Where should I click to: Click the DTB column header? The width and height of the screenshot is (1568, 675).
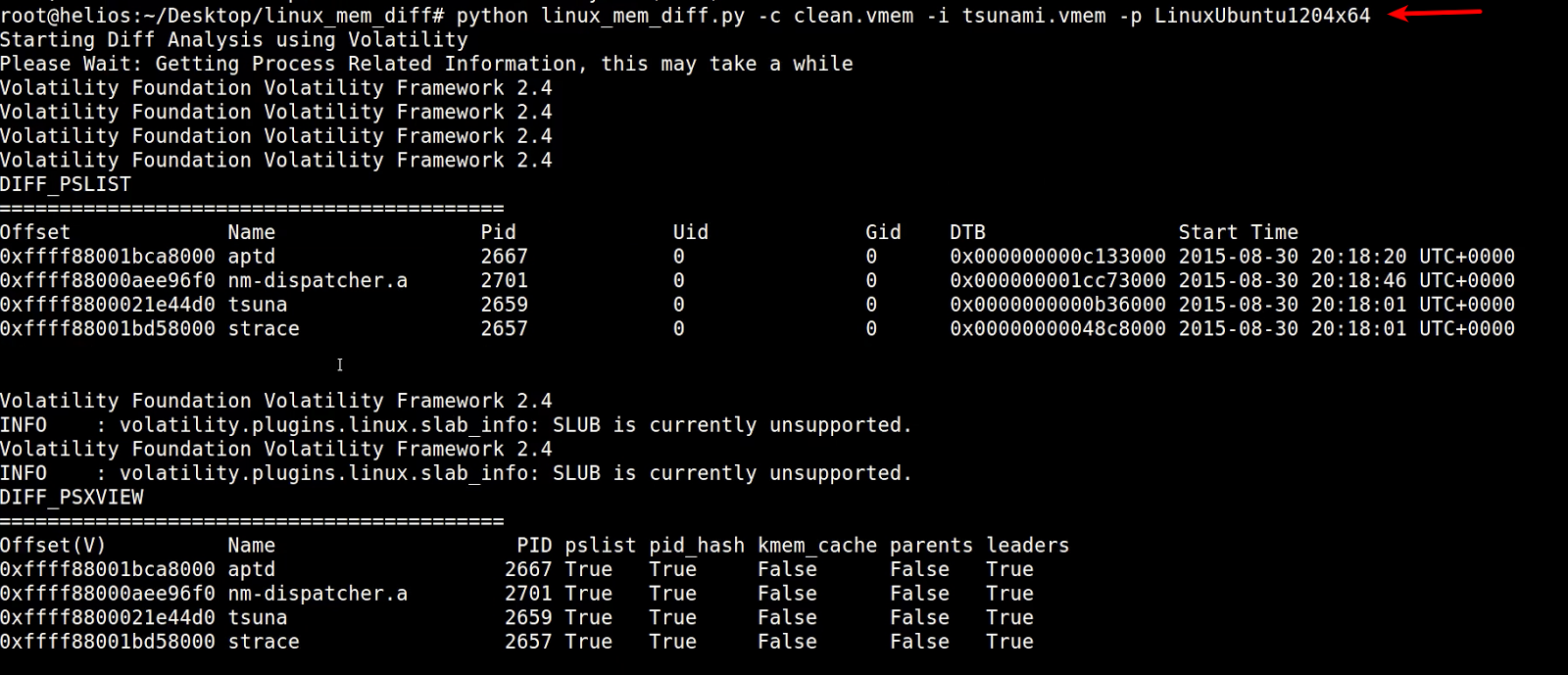tap(967, 232)
